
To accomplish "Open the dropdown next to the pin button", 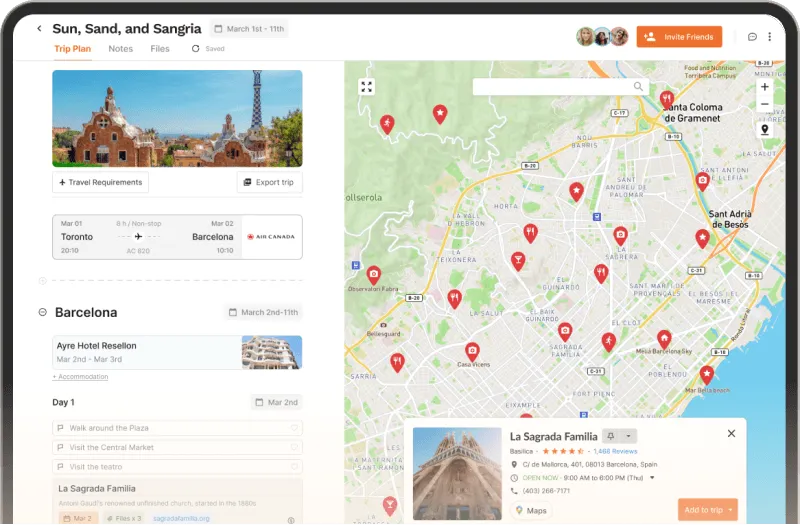I will [x=628, y=436].
